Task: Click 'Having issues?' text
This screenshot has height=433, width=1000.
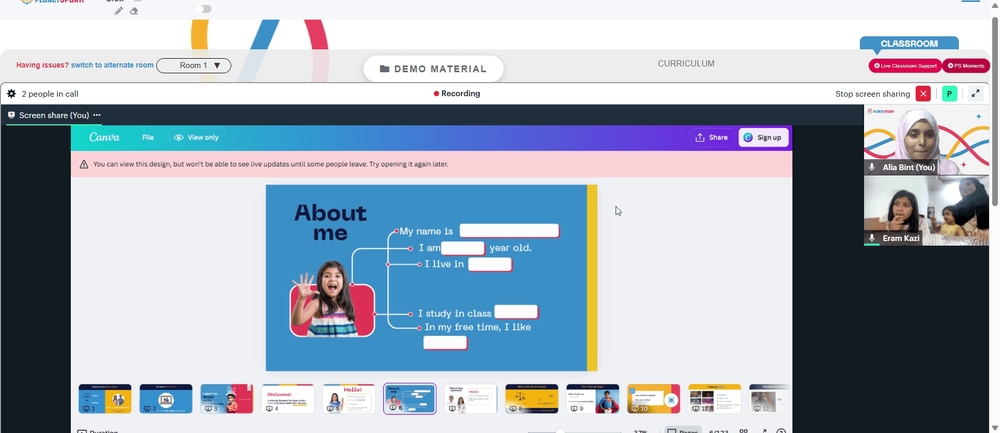Action: pos(42,65)
